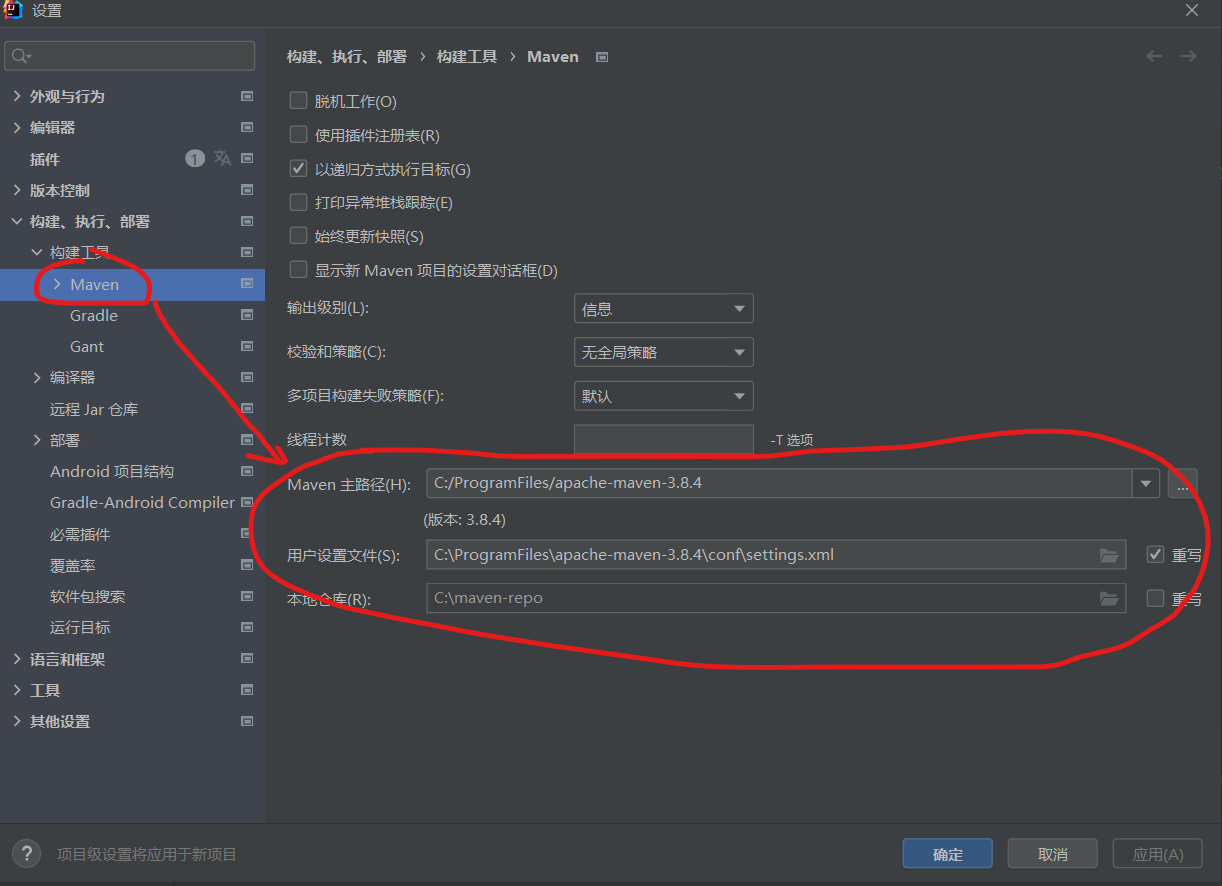Viewport: 1222px width, 886px height.
Task: Click the project-level icon next to 编译器
Action: tap(247, 377)
